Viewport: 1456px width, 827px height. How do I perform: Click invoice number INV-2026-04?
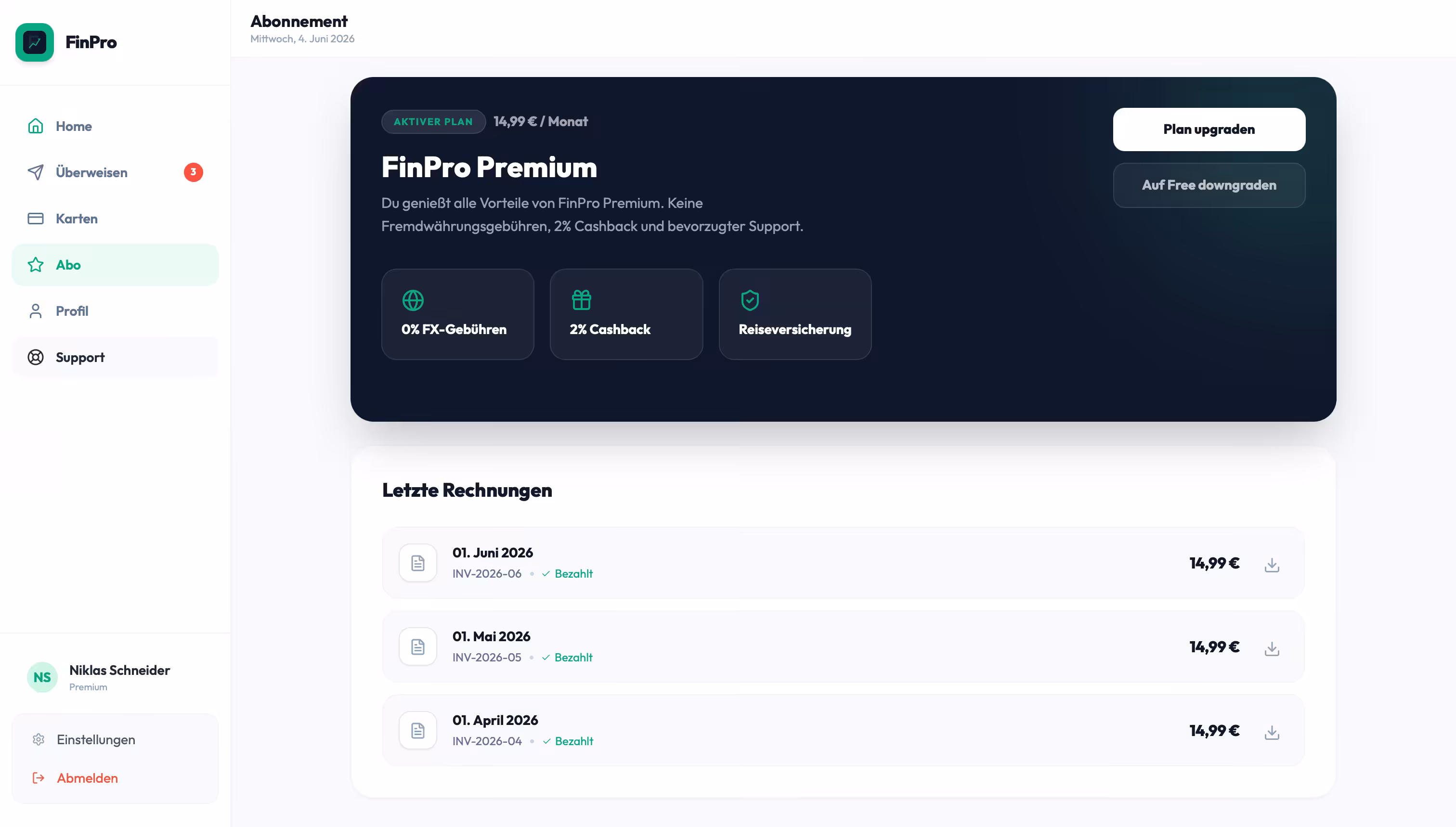click(x=487, y=741)
